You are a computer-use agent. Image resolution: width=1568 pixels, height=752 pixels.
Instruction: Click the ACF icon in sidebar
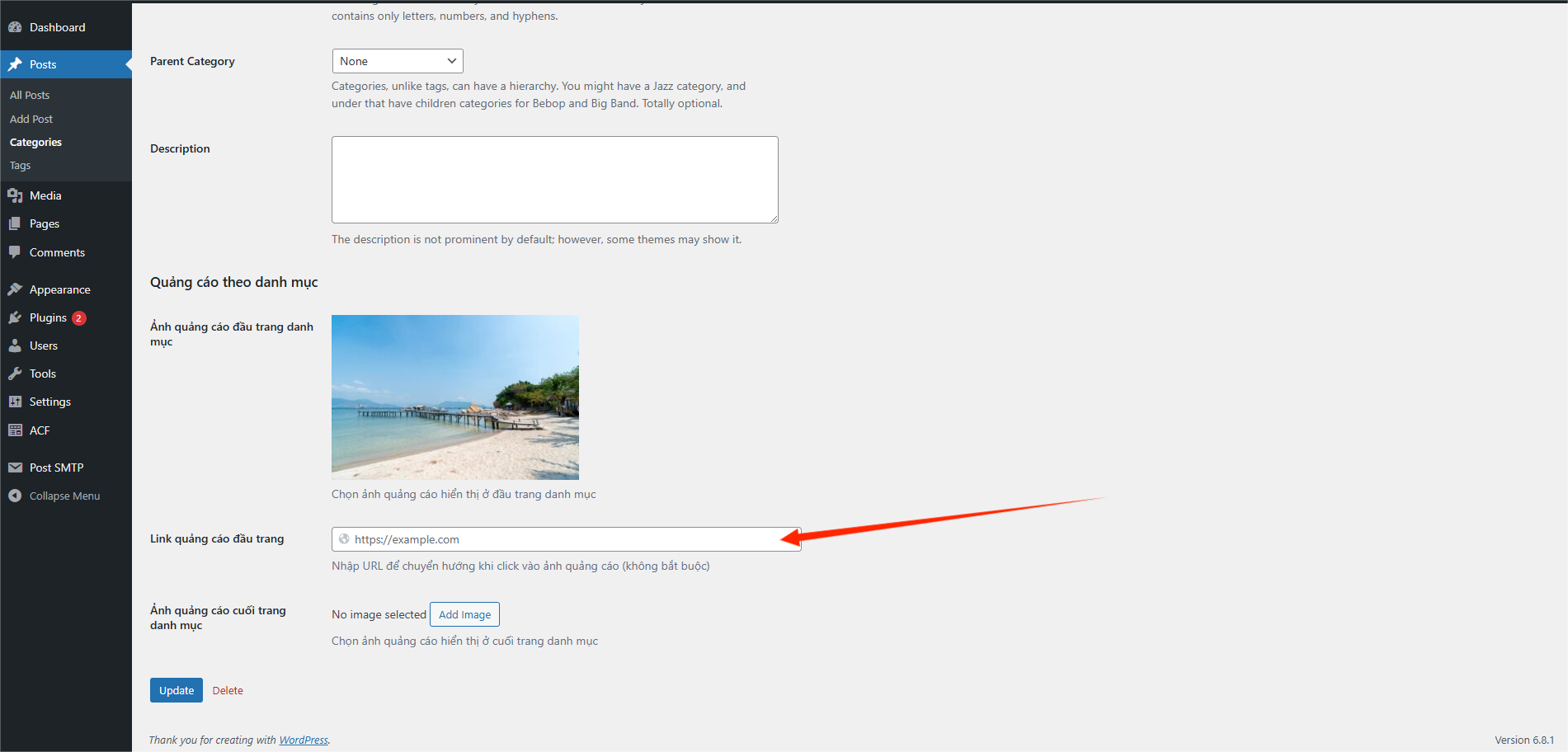pos(15,430)
